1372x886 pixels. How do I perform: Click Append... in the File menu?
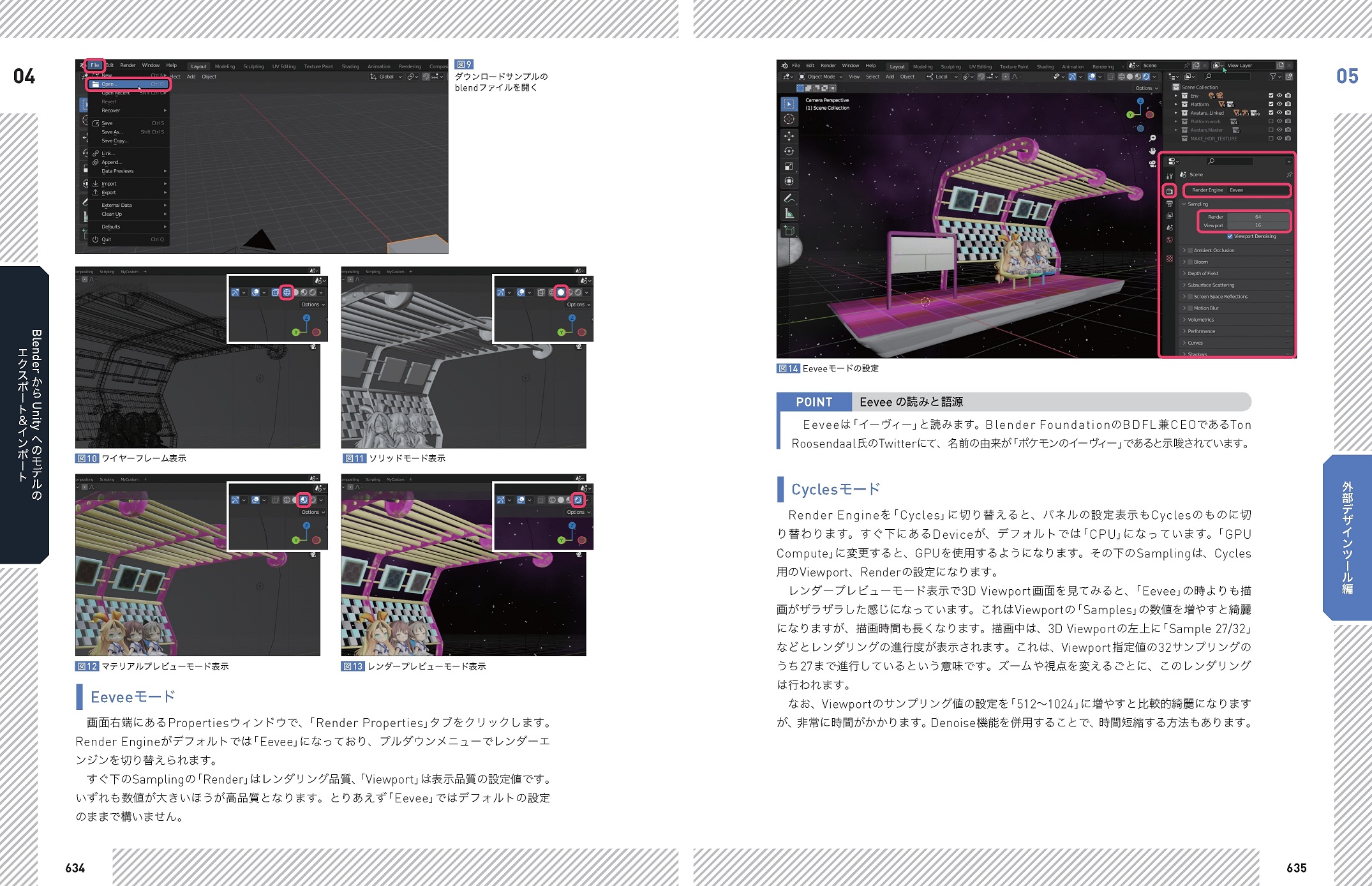pos(111,162)
